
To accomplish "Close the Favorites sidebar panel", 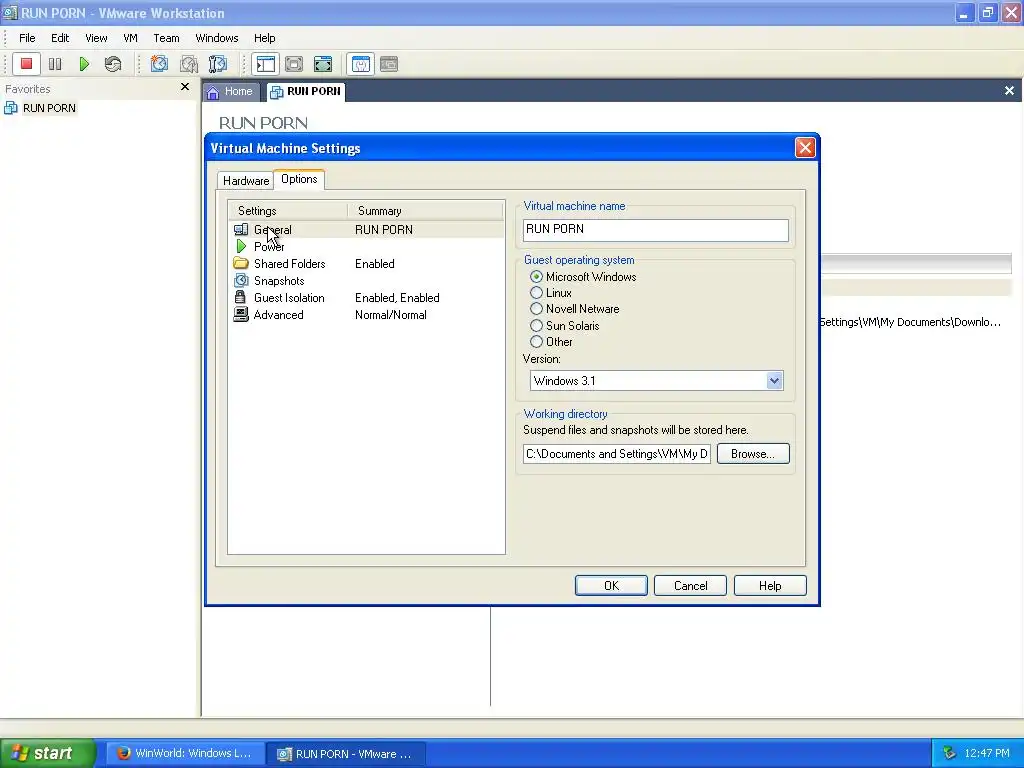I will (185, 87).
